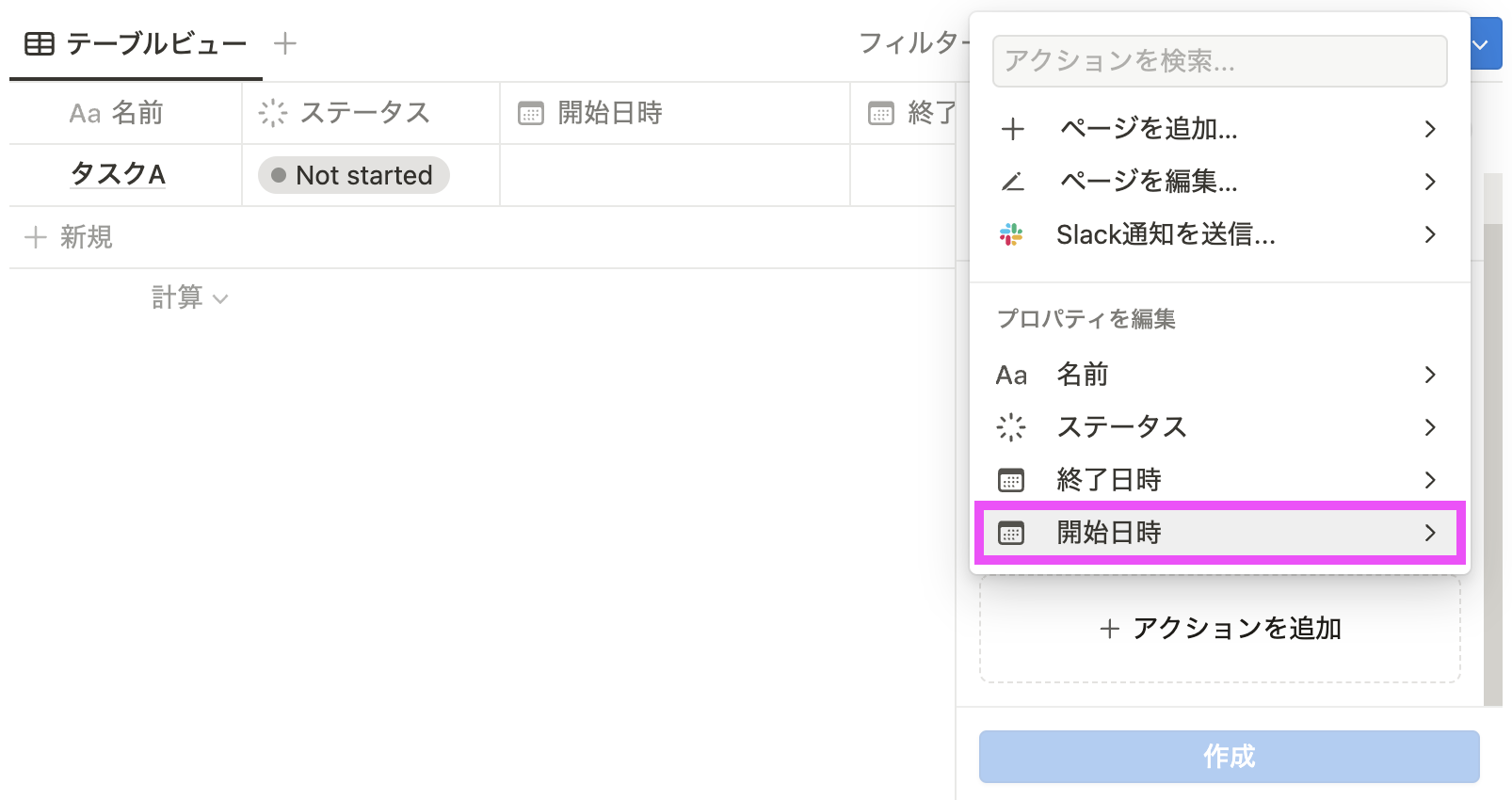The width and height of the screenshot is (1512, 800).
Task: Expand the ページを編集 submenu chevron
Action: click(x=1430, y=182)
